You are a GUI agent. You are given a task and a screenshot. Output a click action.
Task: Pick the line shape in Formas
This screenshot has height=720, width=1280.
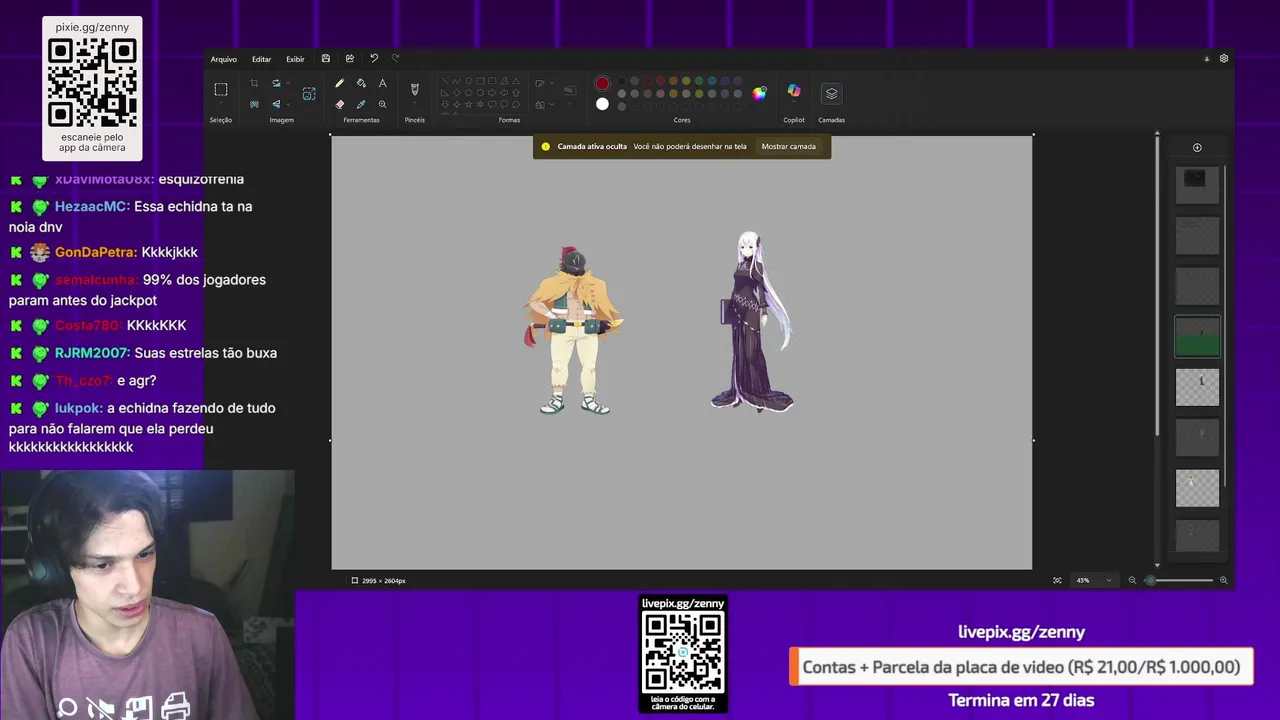coord(445,81)
